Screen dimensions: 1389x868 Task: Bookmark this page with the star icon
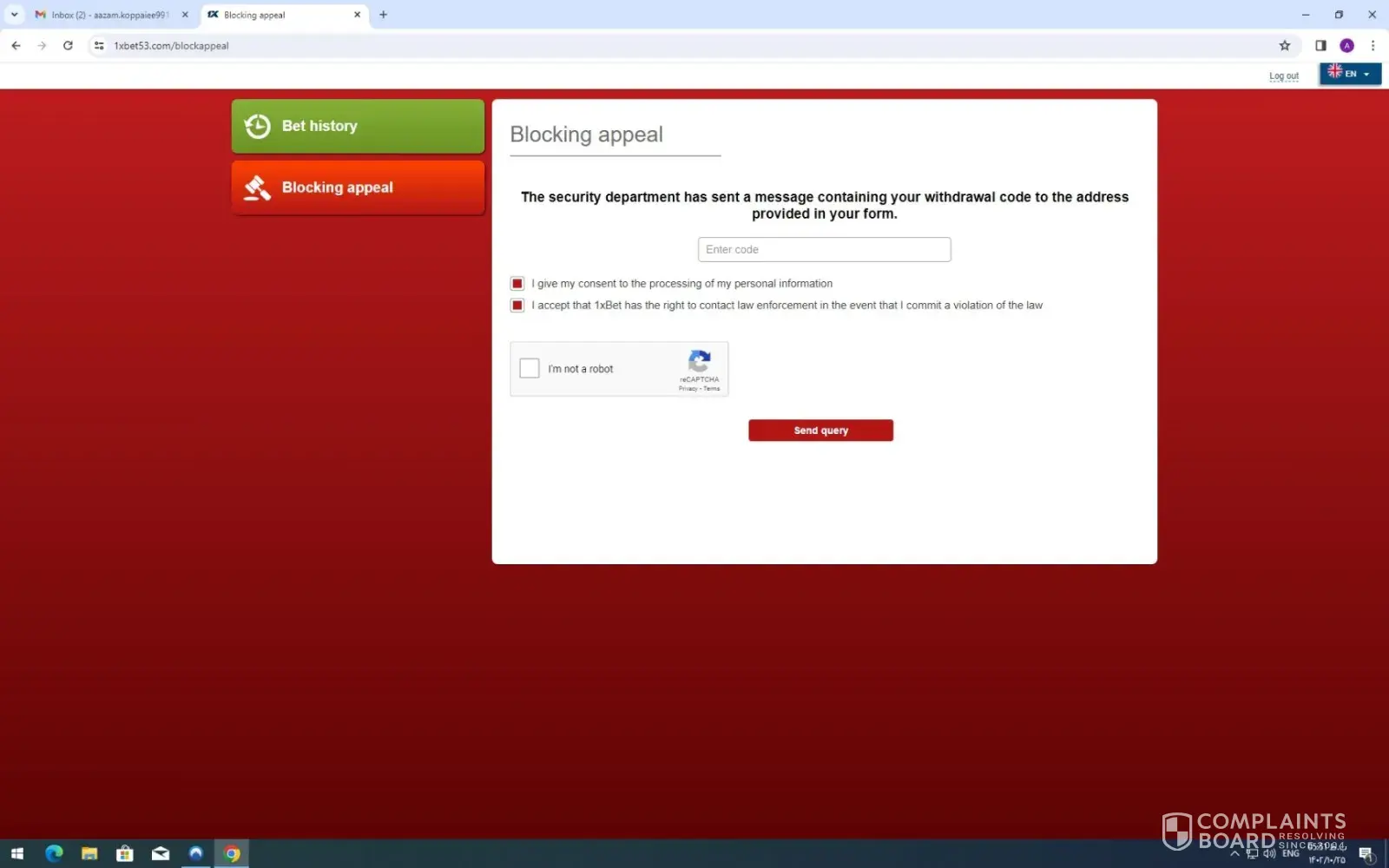(x=1284, y=46)
